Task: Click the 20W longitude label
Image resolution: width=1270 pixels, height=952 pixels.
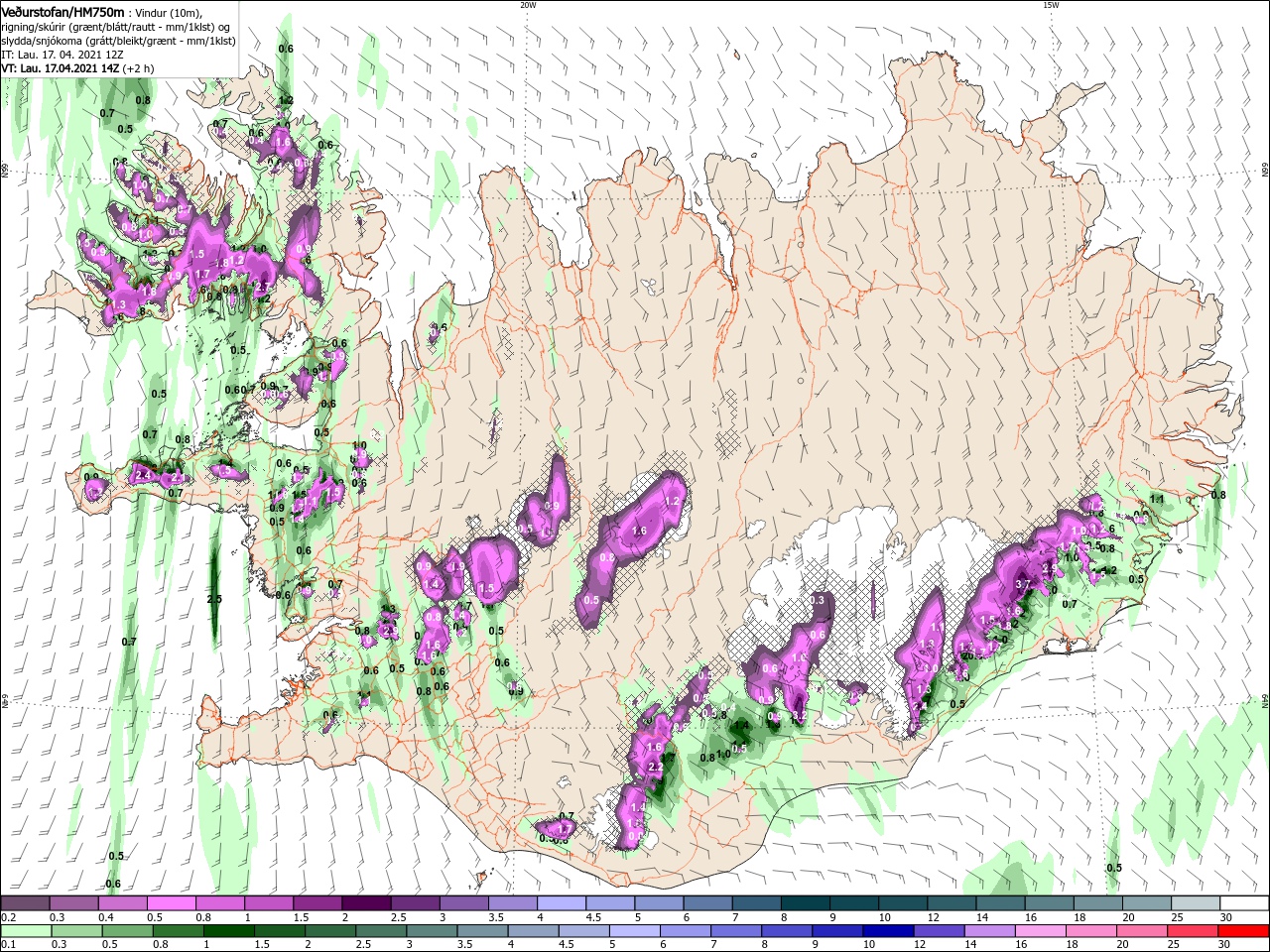Action: [x=528, y=5]
